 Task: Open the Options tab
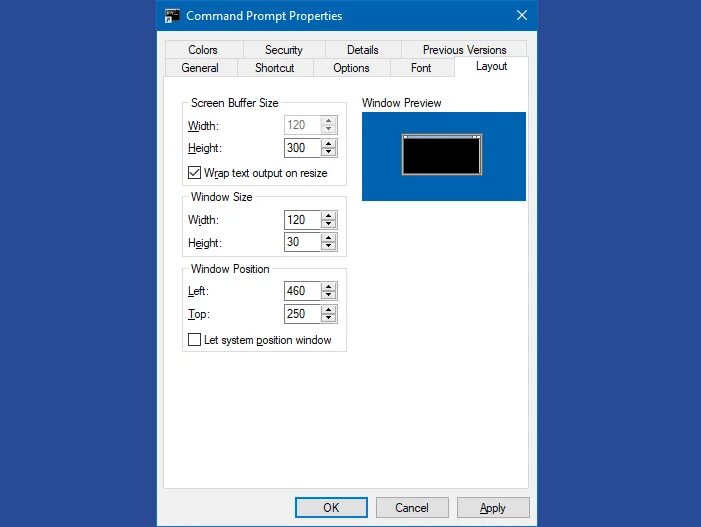[351, 68]
